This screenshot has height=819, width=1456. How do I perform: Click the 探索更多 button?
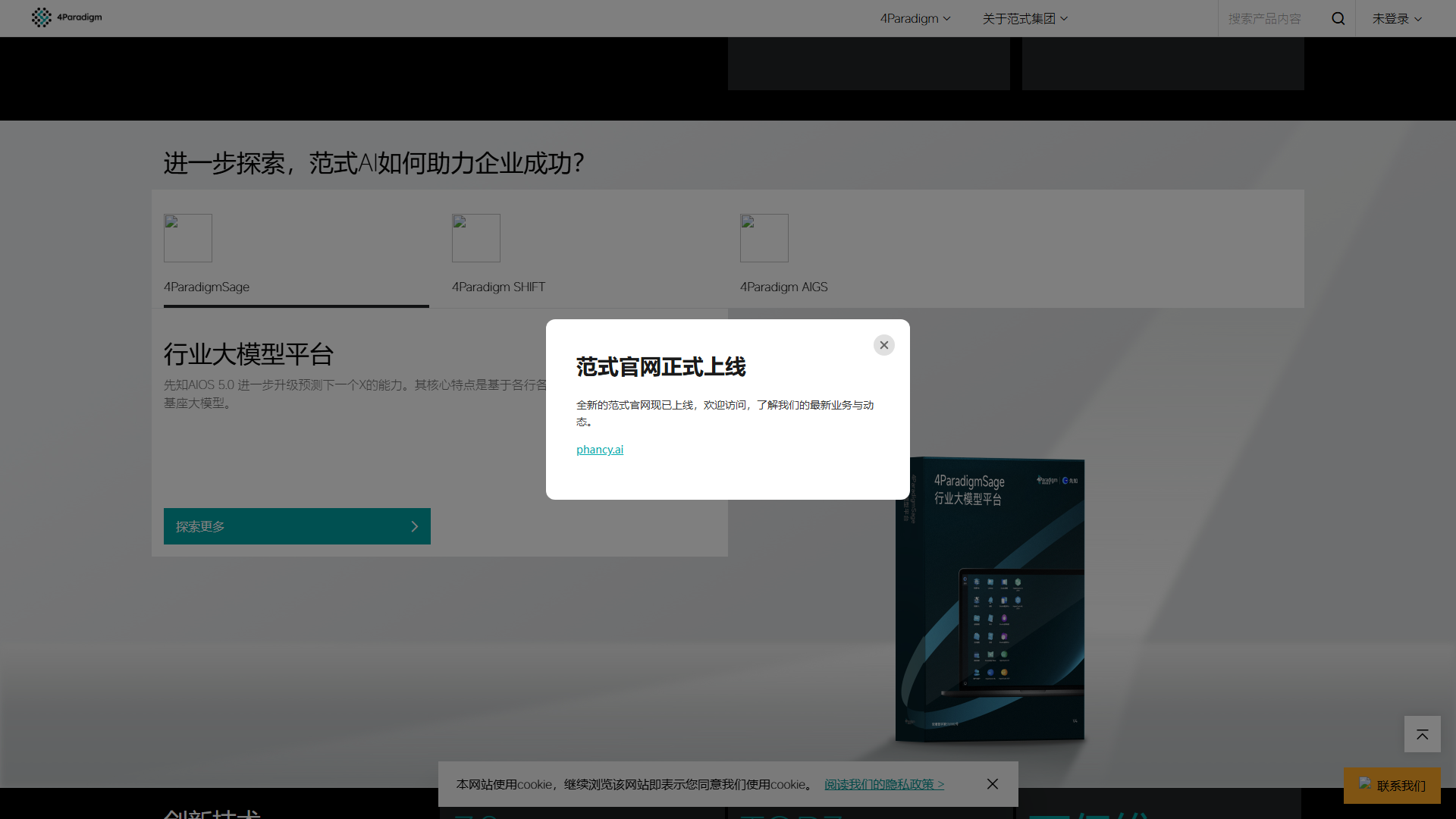[x=297, y=526]
